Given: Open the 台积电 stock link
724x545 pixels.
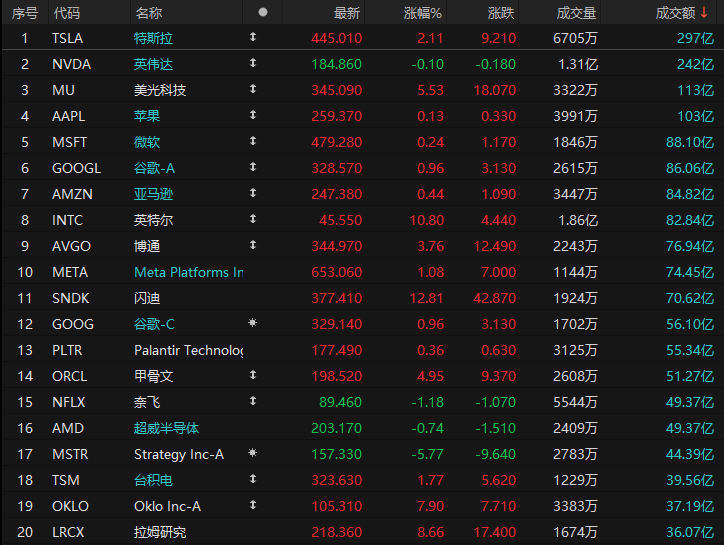Looking at the screenshot, I should click(153, 480).
